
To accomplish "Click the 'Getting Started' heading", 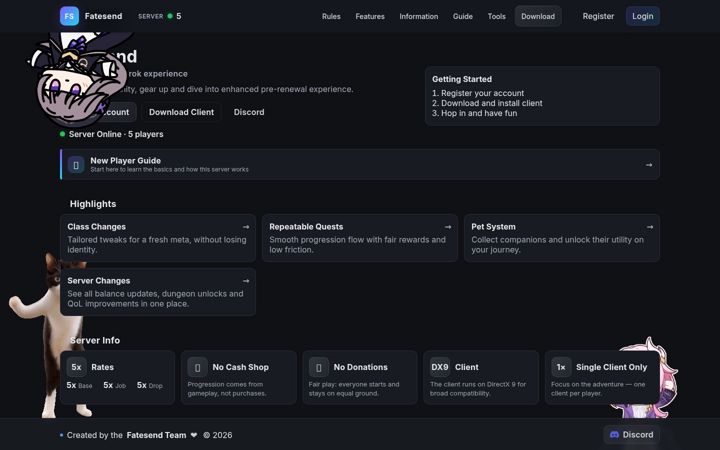I will click(462, 79).
